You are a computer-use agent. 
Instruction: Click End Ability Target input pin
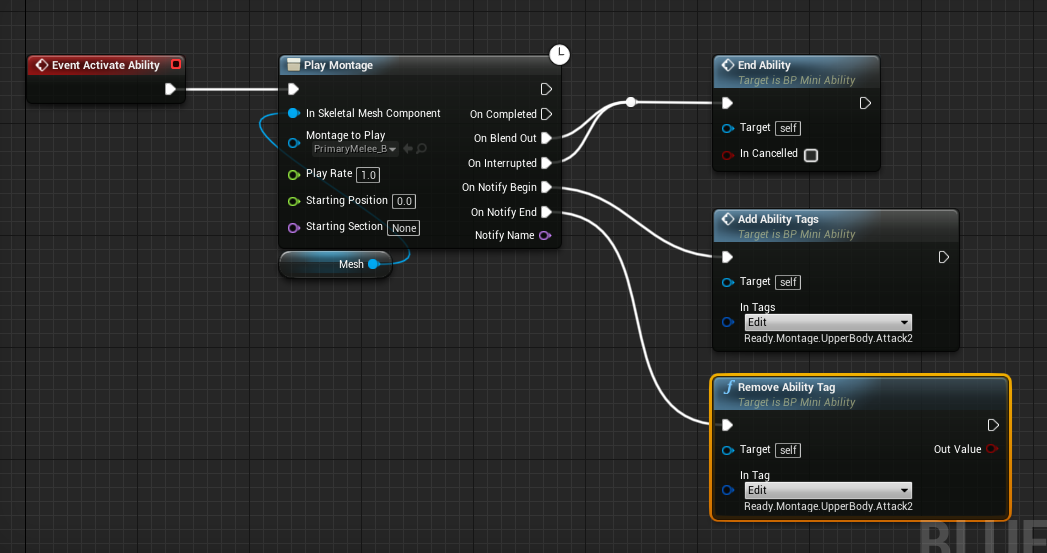point(728,128)
